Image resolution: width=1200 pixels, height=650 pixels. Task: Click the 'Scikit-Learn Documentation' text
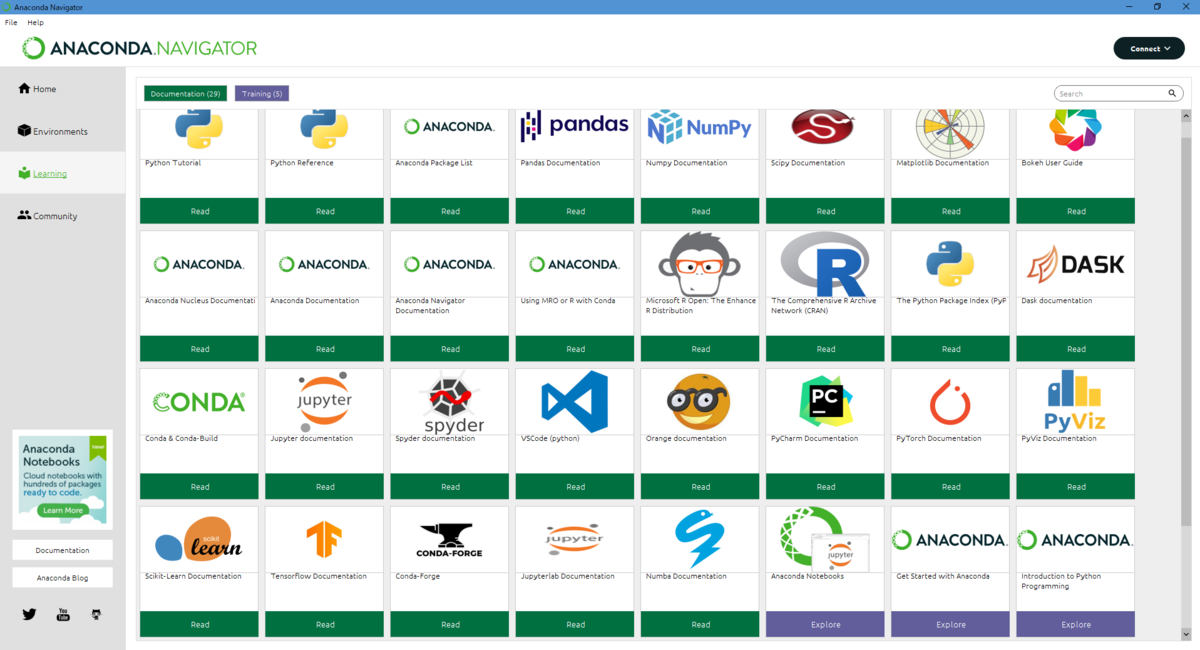click(193, 576)
